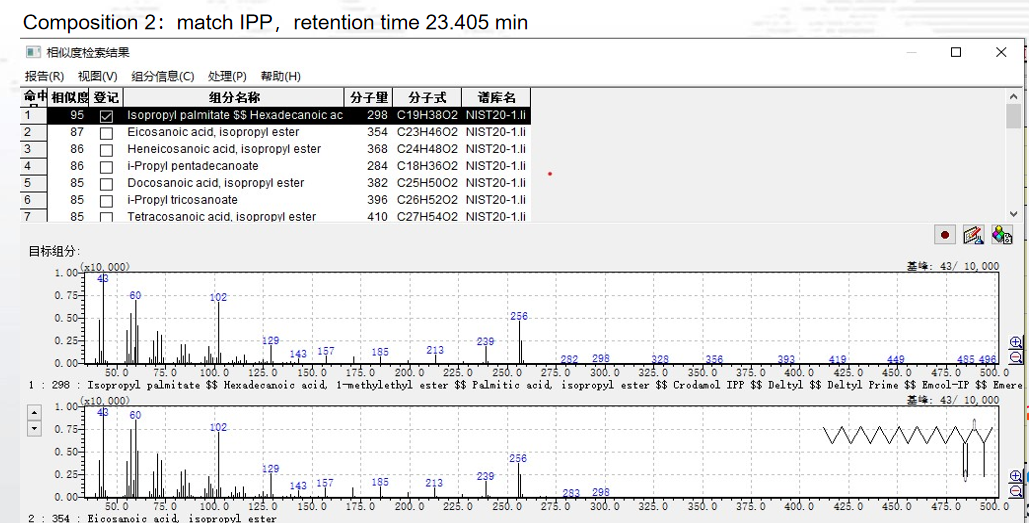
Task: Click the 谱库名 column header
Action: [496, 98]
